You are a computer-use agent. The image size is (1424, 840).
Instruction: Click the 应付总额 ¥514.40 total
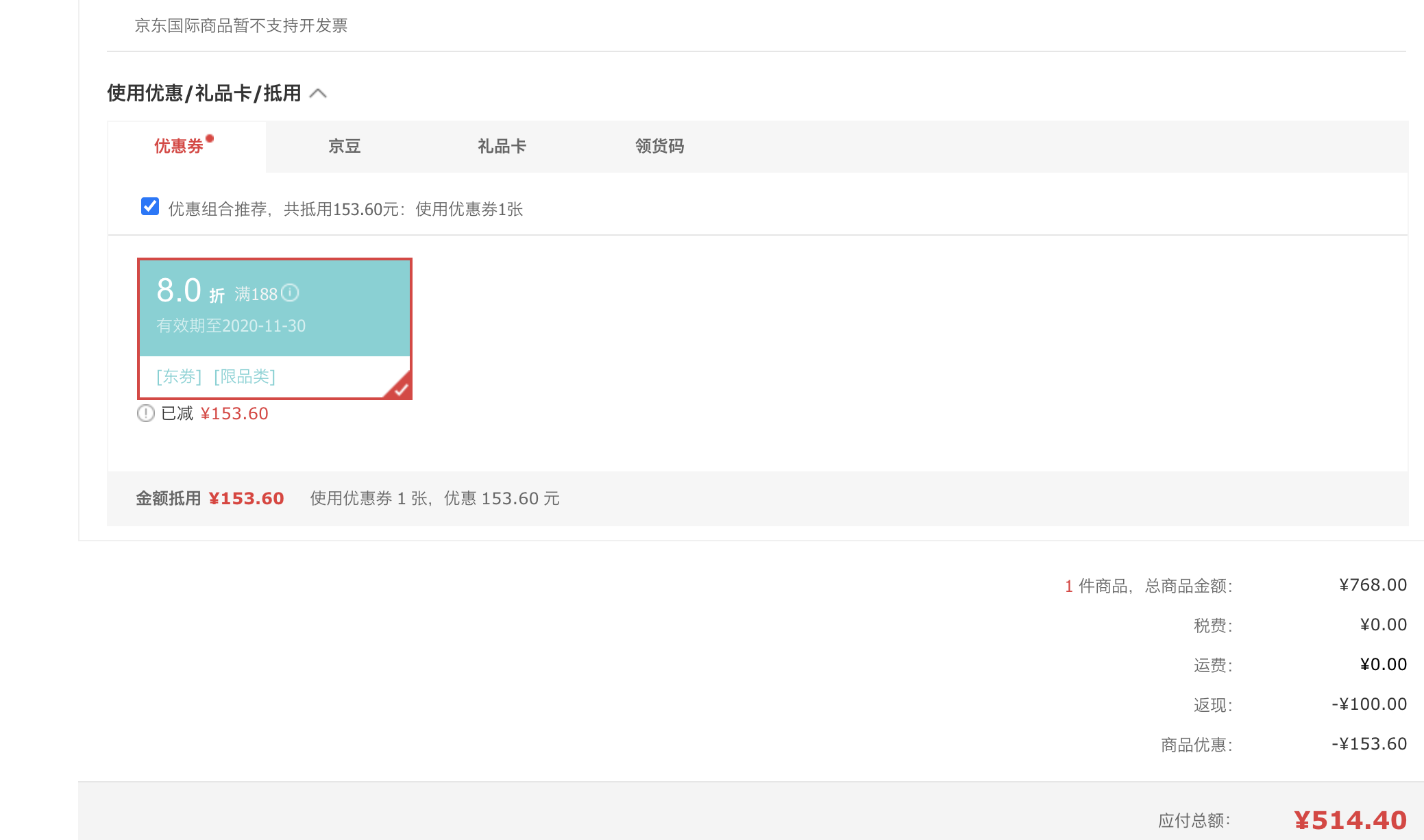click(x=1350, y=820)
